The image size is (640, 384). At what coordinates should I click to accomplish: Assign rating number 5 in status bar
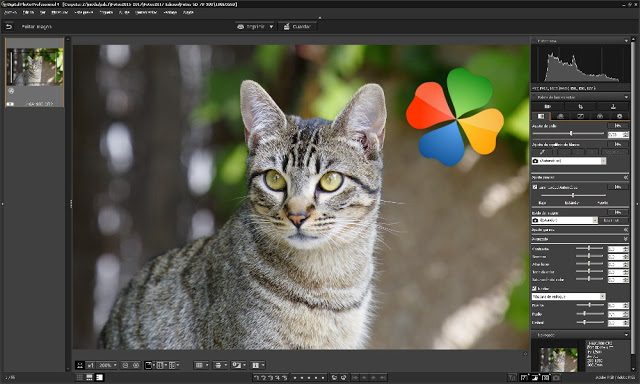(285, 377)
